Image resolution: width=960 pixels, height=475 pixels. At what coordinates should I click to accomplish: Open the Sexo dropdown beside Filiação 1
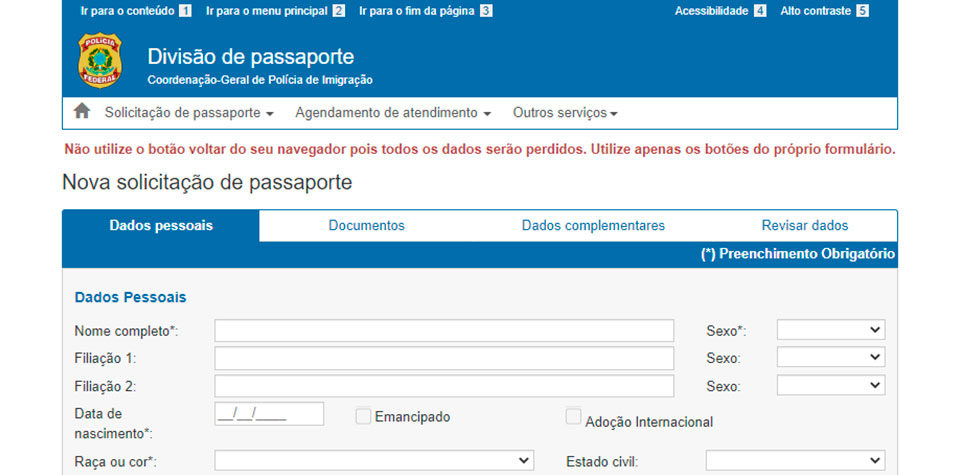[830, 357]
